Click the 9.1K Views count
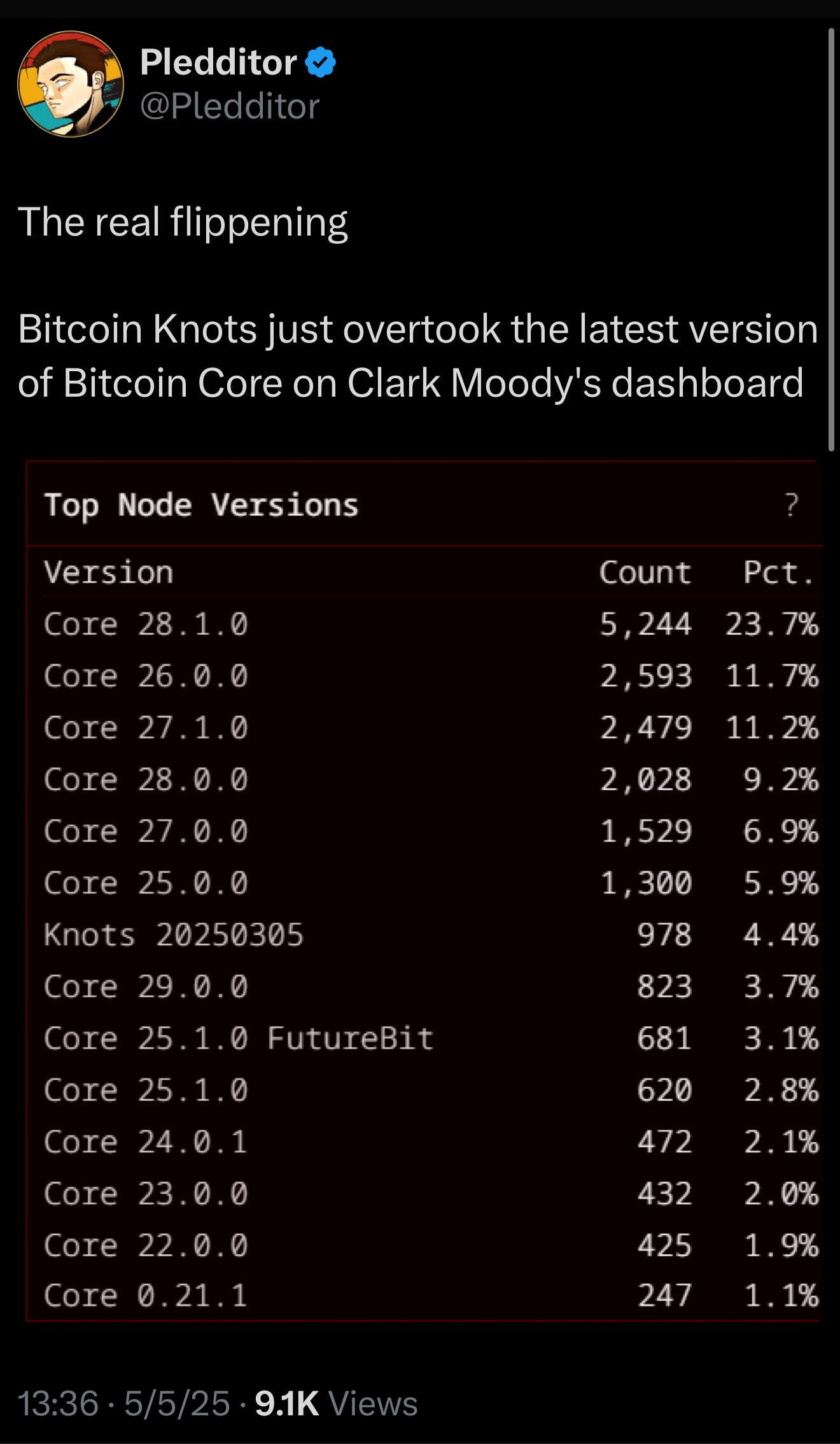840x1444 pixels. coord(336,1403)
